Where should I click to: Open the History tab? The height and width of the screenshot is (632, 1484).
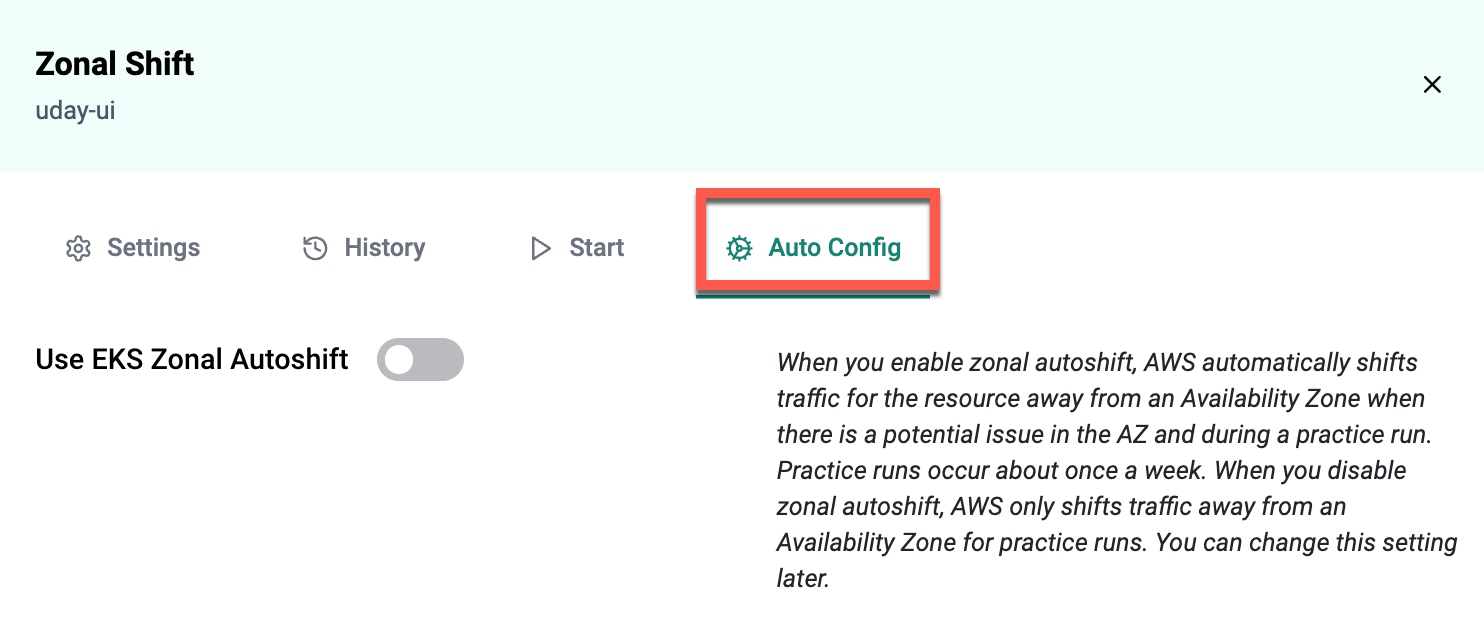[x=384, y=248]
